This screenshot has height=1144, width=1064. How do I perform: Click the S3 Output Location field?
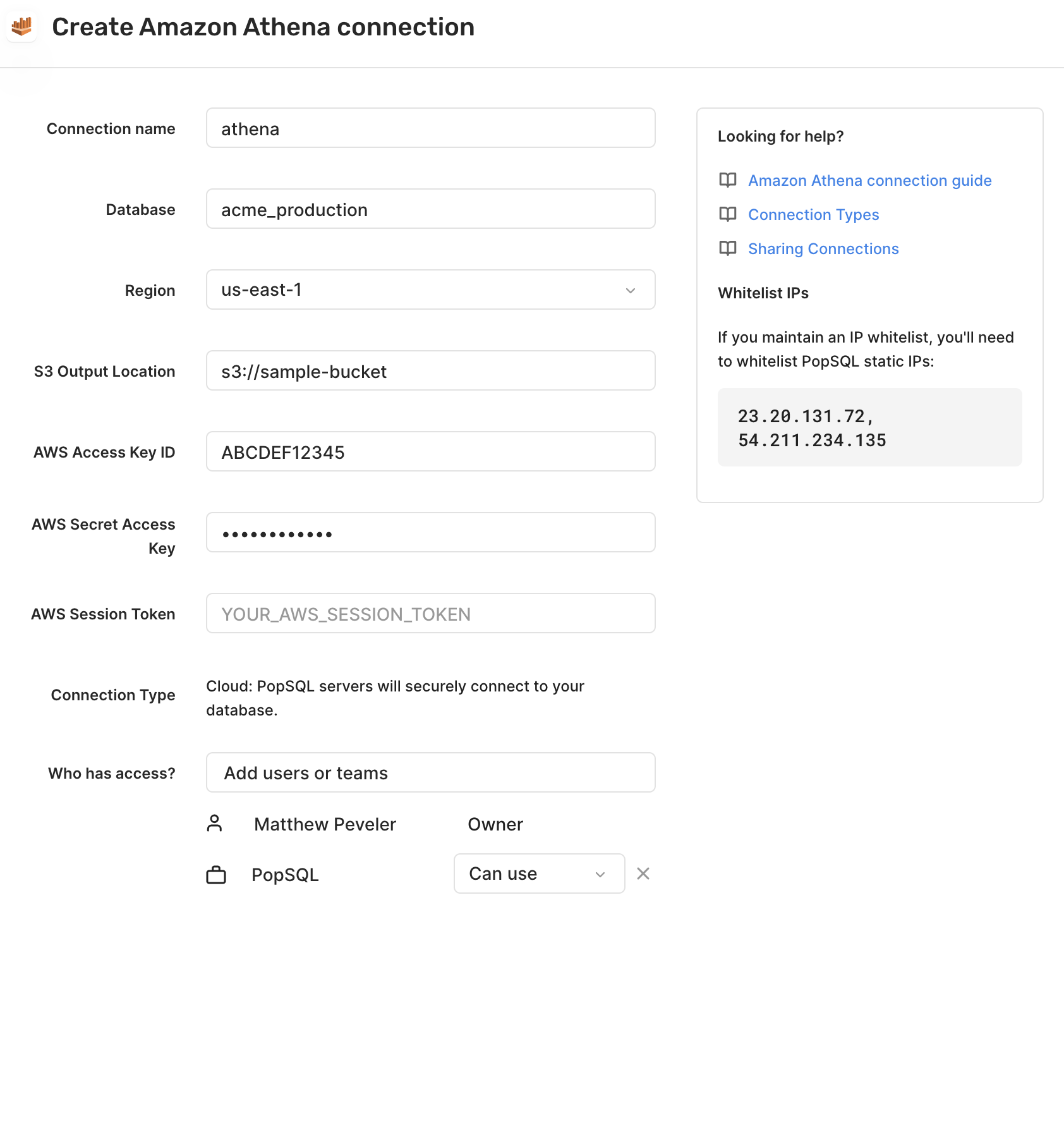[x=431, y=370]
